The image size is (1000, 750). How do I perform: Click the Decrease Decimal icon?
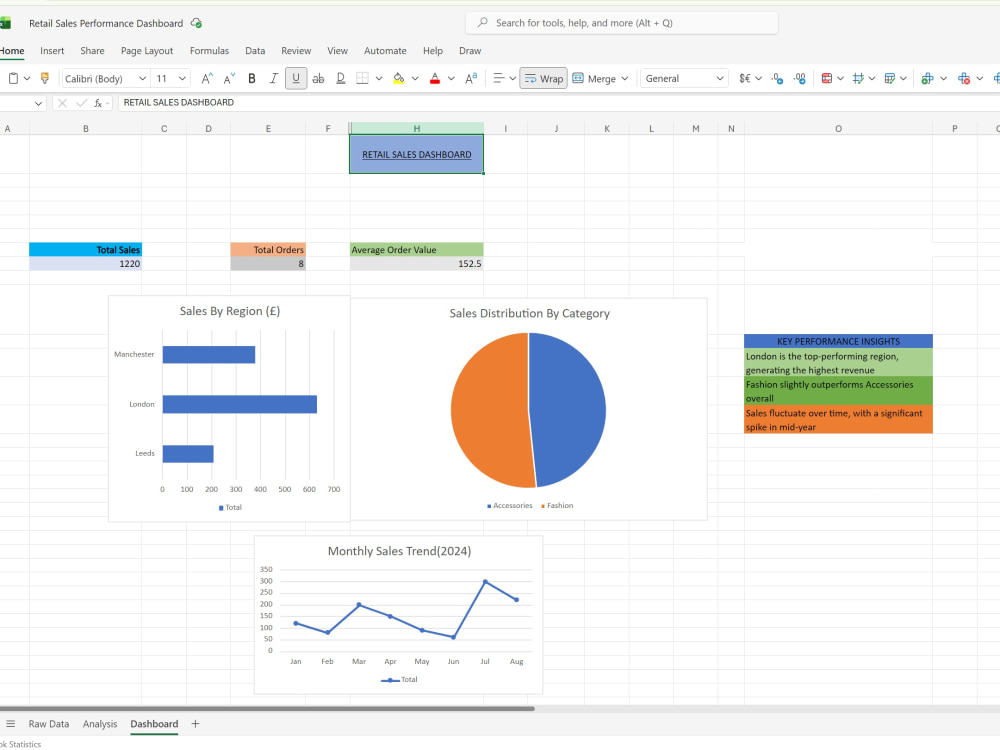point(800,78)
